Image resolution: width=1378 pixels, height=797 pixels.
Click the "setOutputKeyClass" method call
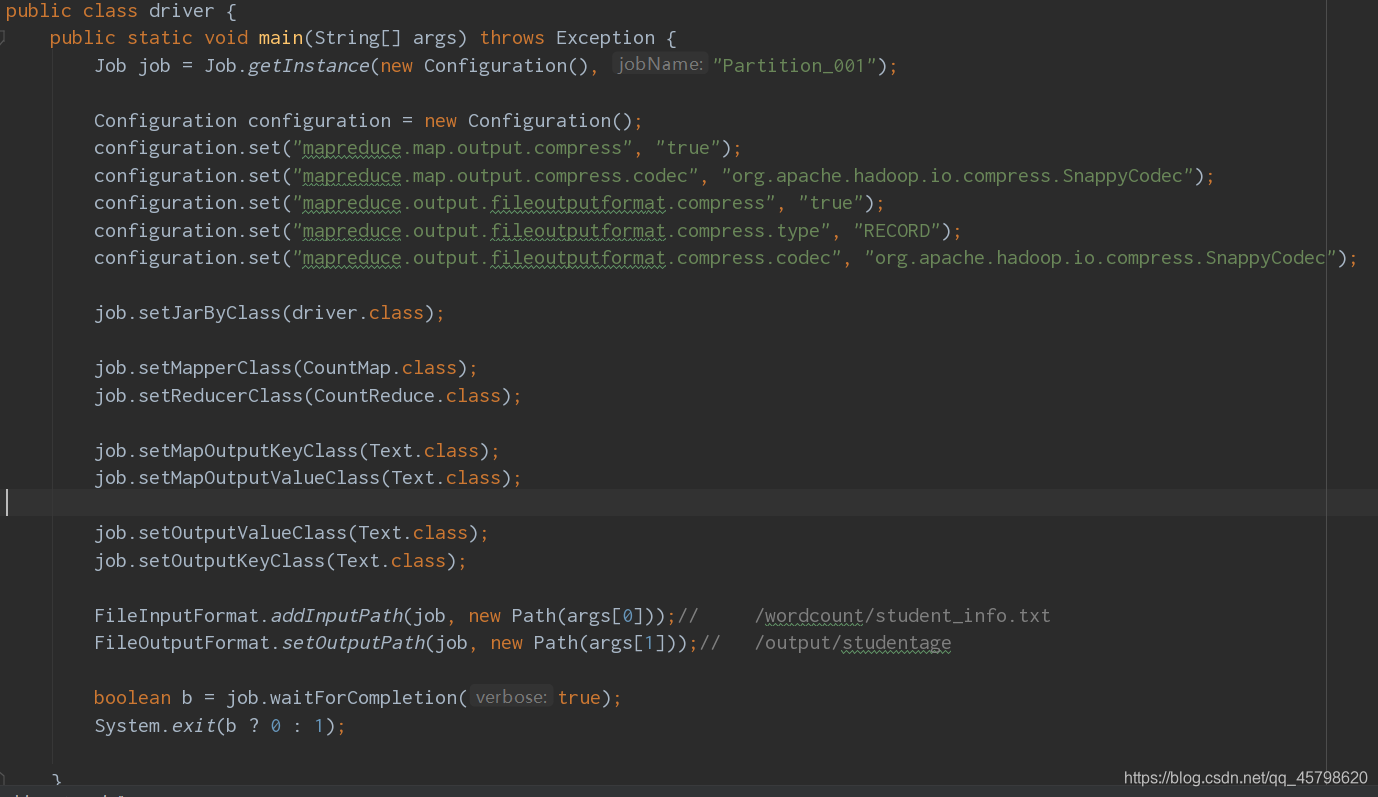coord(232,561)
